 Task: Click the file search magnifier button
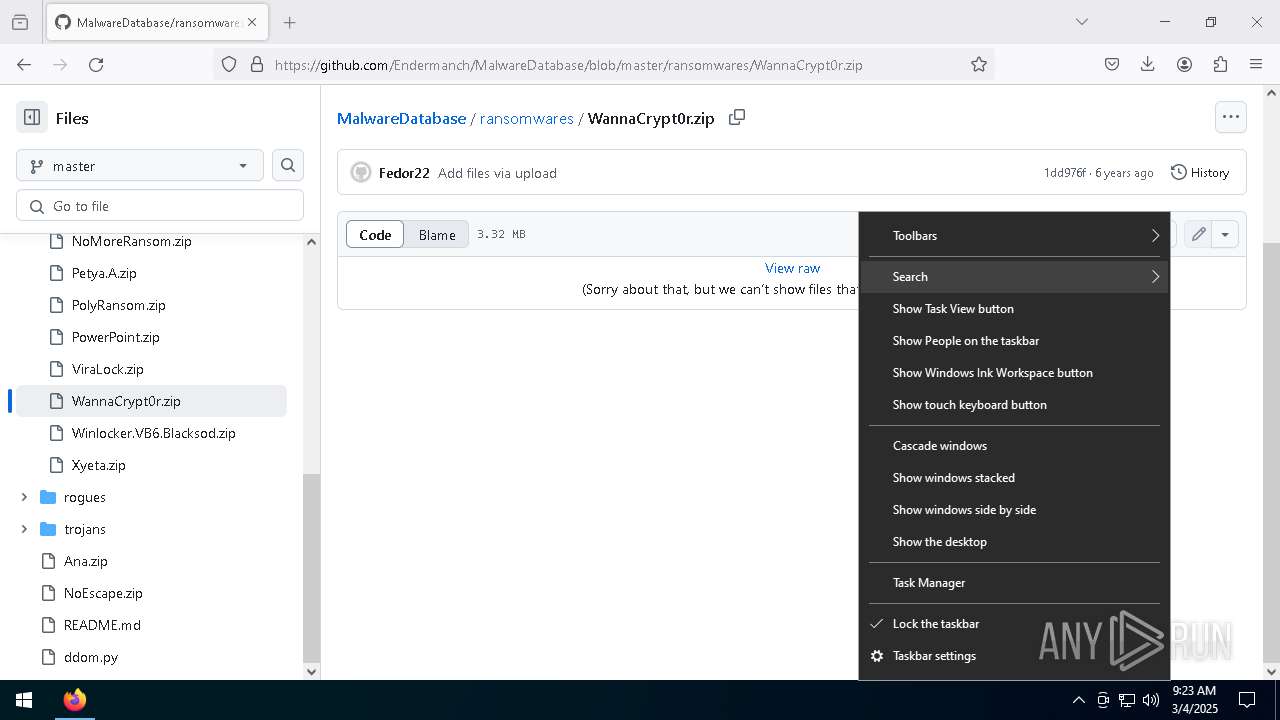pos(288,166)
